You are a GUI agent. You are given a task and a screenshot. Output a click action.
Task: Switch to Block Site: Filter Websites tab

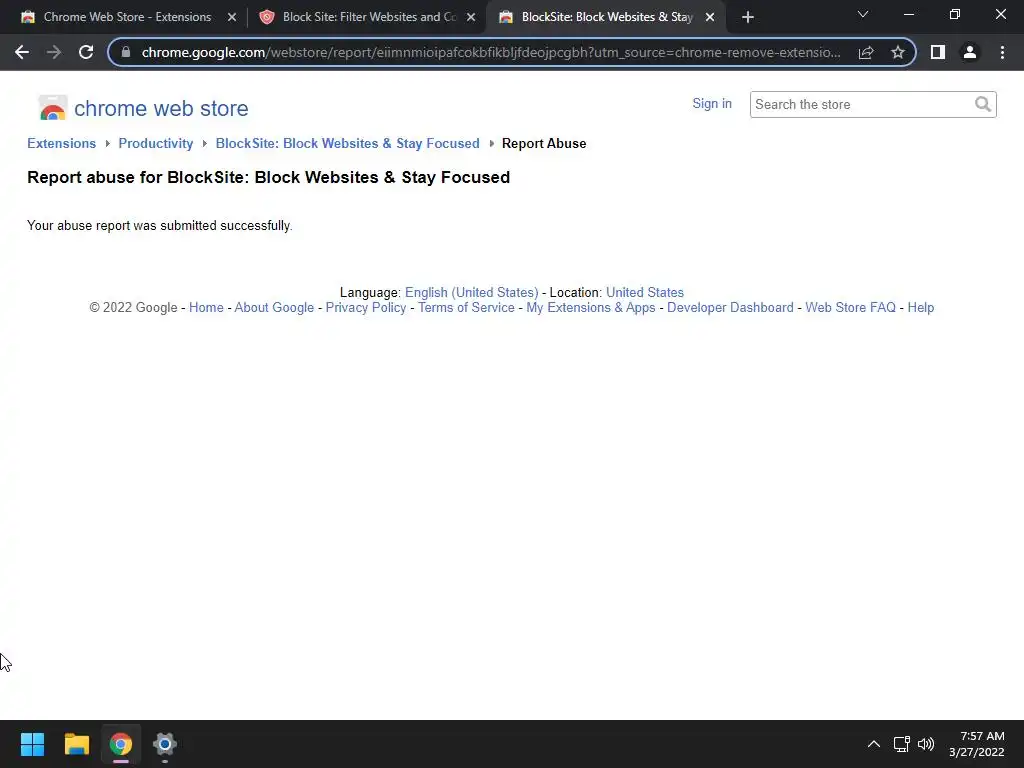click(369, 17)
